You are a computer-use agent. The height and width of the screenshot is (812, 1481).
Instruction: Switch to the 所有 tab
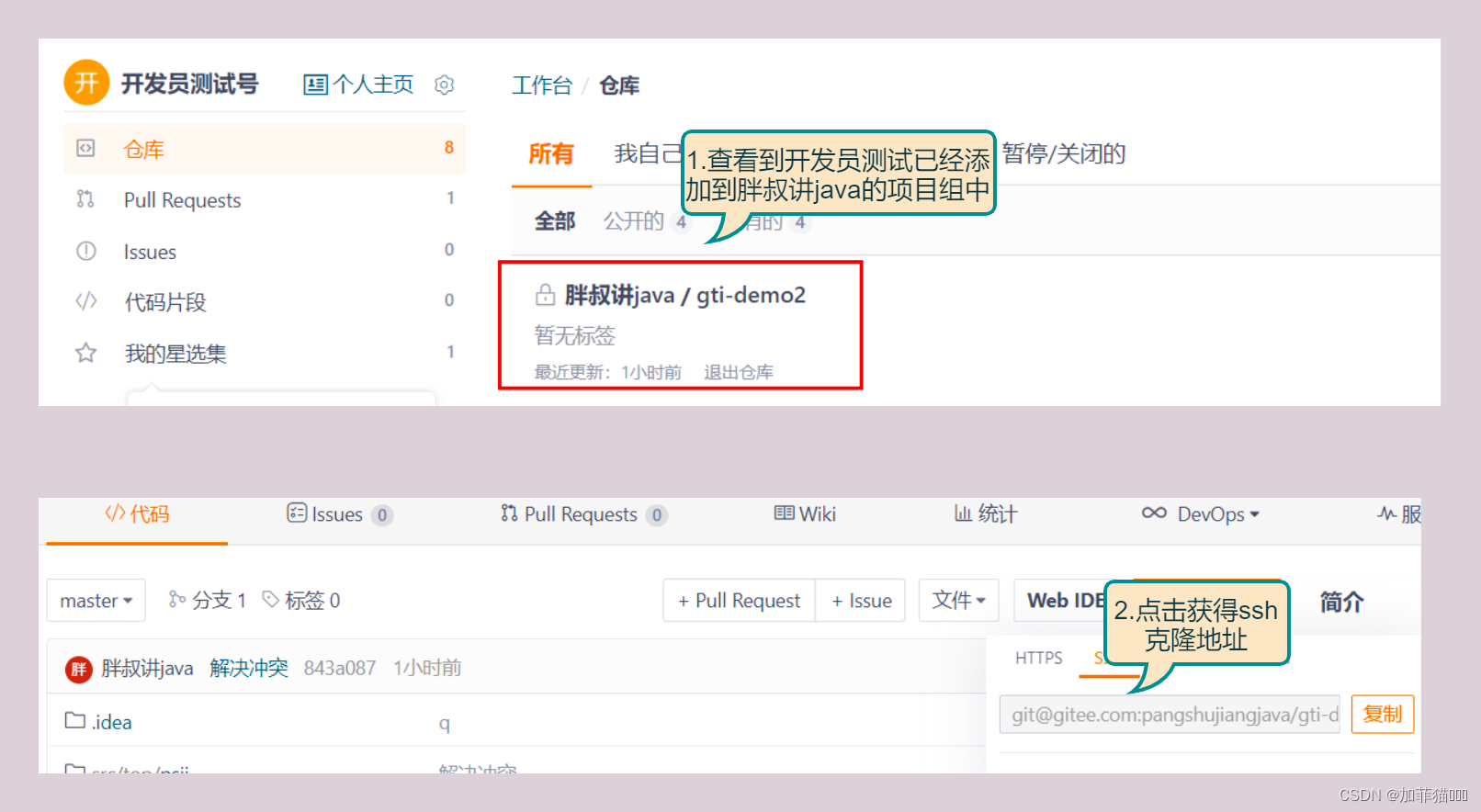point(551,153)
